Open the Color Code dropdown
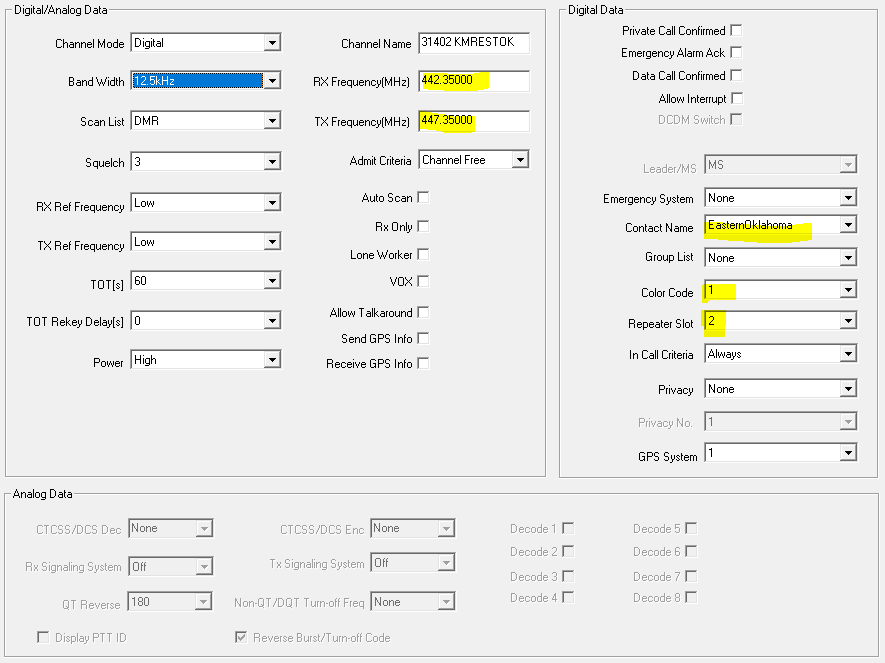The image size is (885, 663). pos(848,291)
